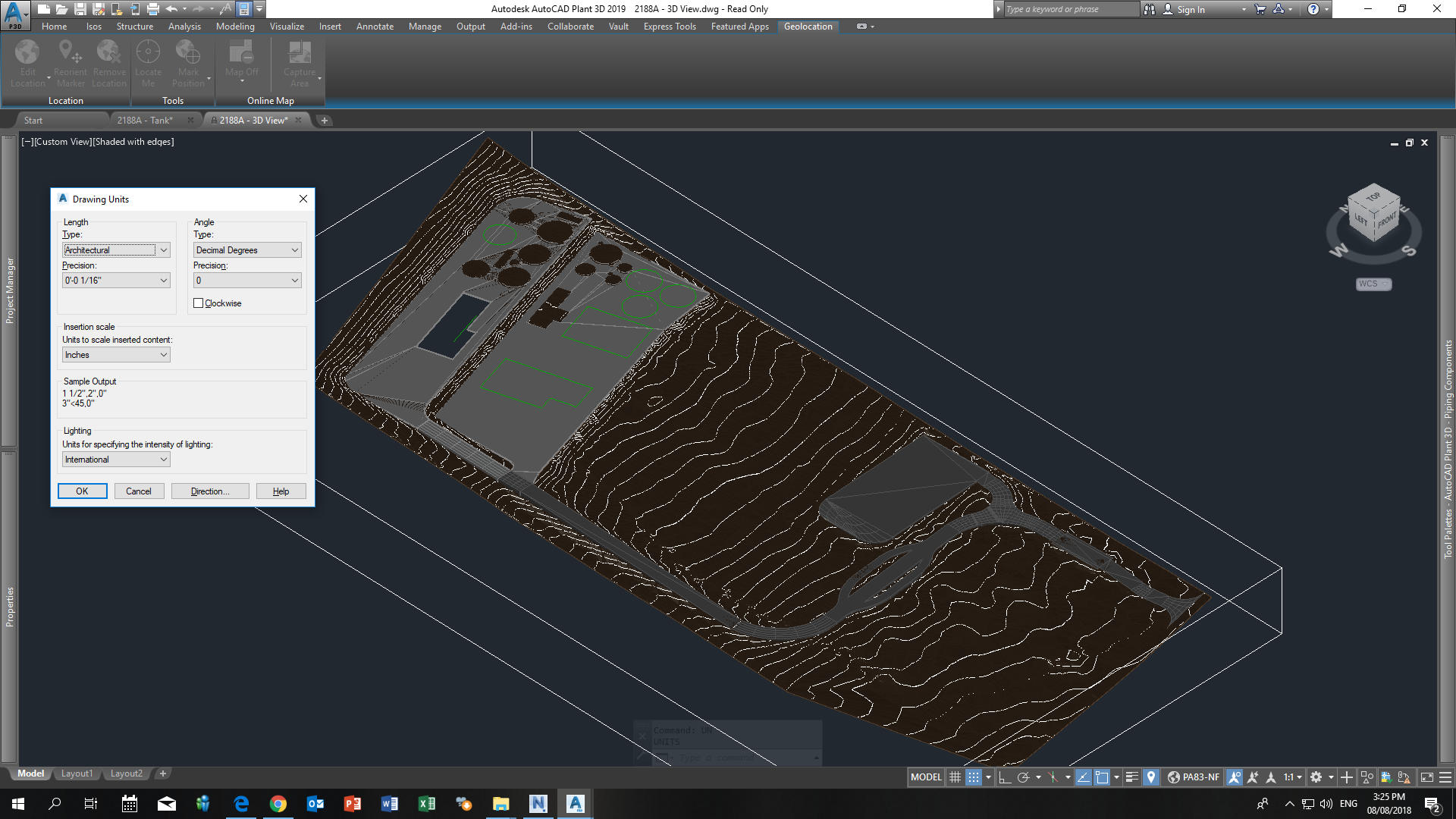
Task: Click the Direction... button
Action: (x=210, y=491)
